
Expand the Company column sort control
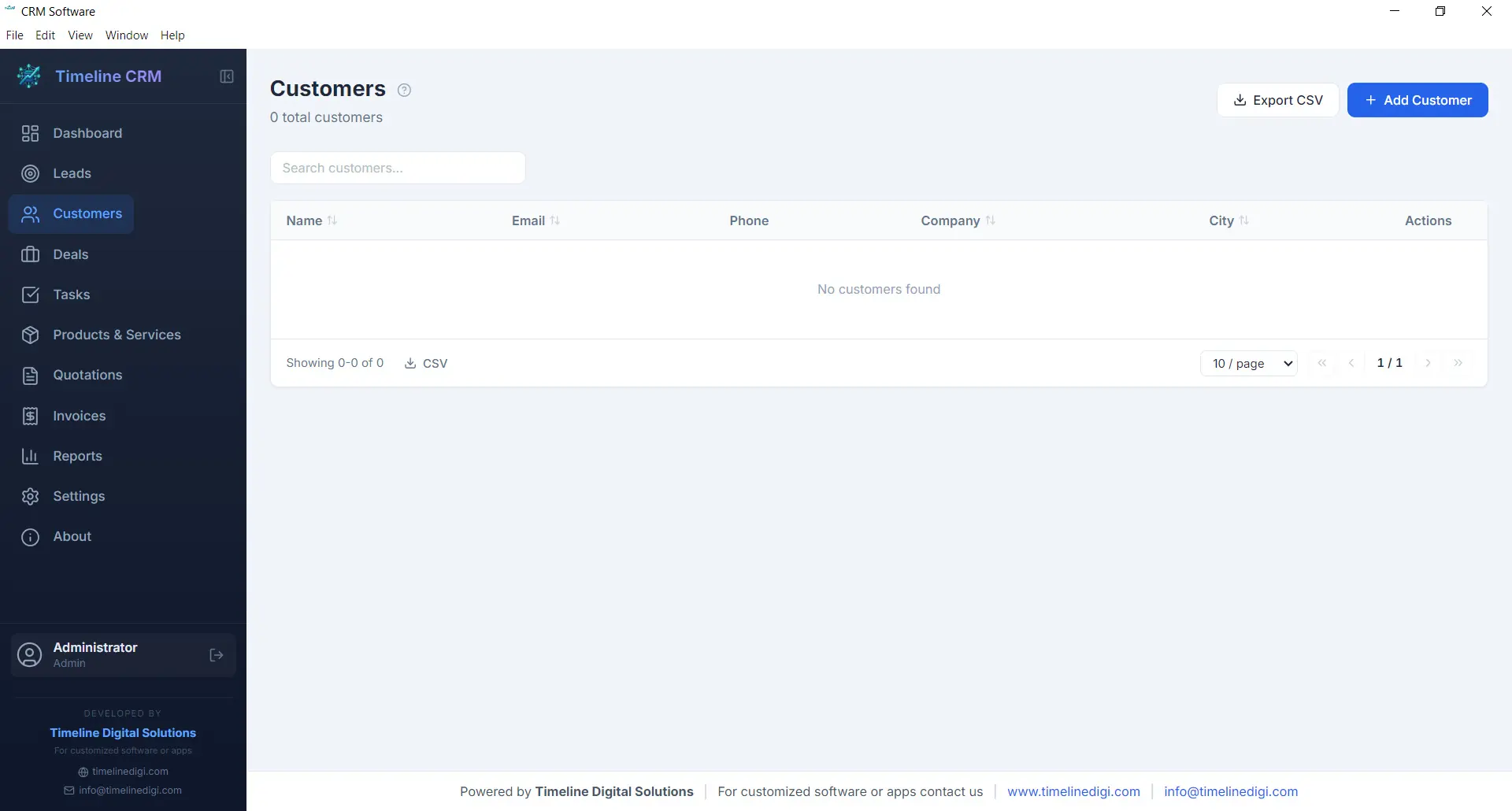991,220
